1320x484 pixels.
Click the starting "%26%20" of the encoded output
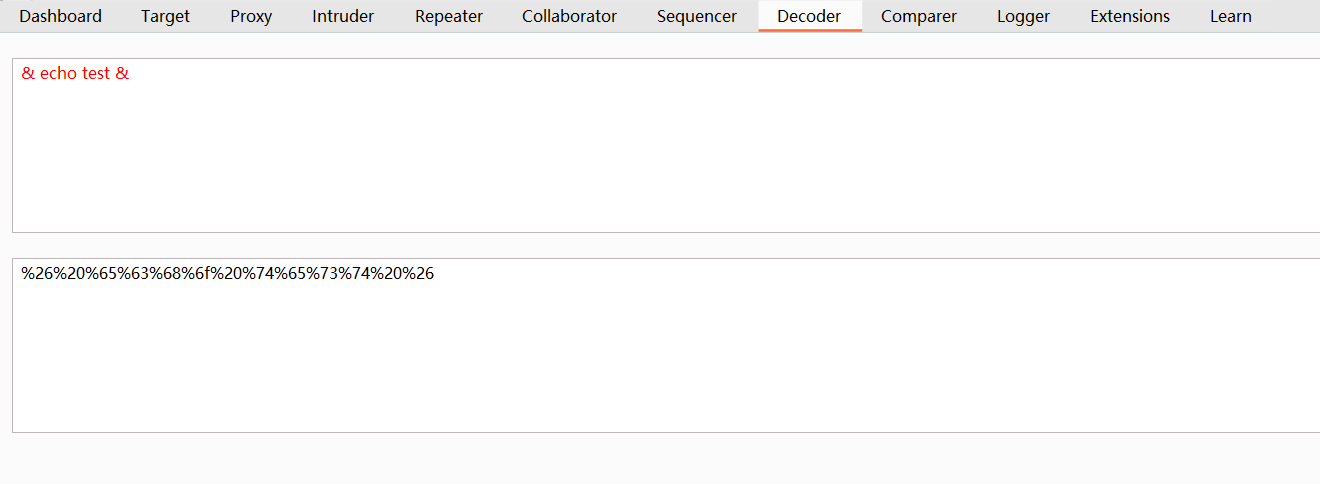click(x=44, y=274)
